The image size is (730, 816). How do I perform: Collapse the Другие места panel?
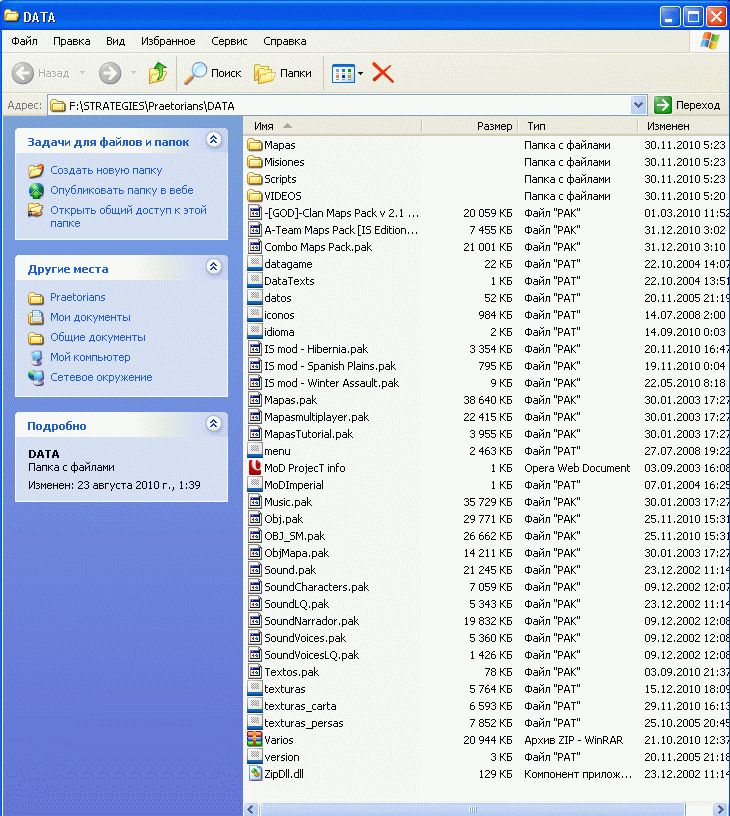pyautogui.click(x=213, y=266)
